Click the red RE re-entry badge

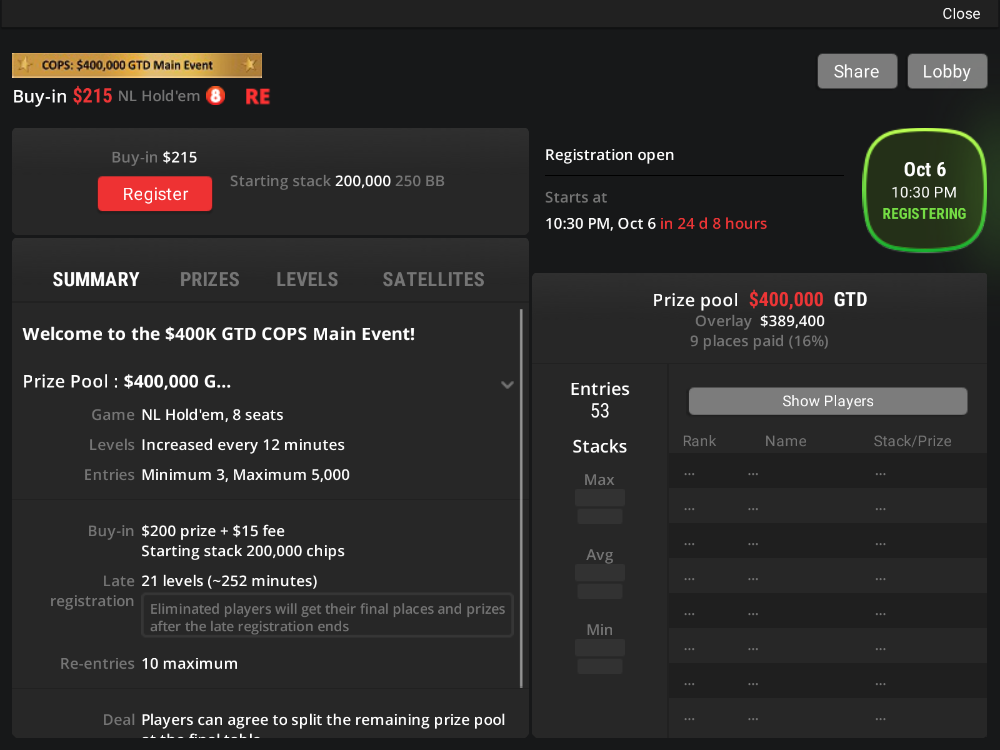(x=257, y=97)
